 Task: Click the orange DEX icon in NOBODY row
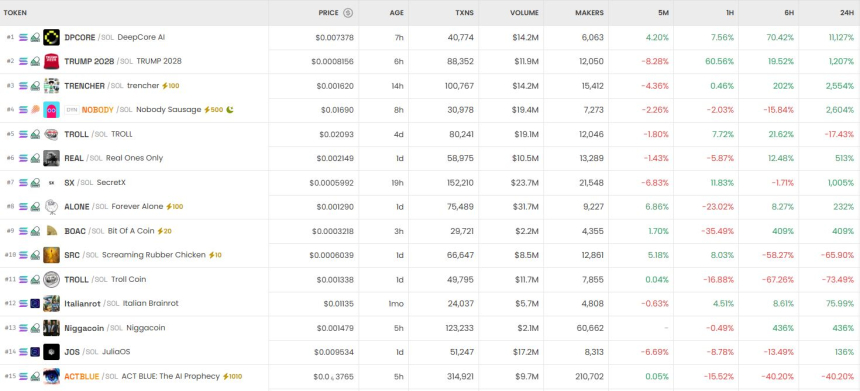35,110
